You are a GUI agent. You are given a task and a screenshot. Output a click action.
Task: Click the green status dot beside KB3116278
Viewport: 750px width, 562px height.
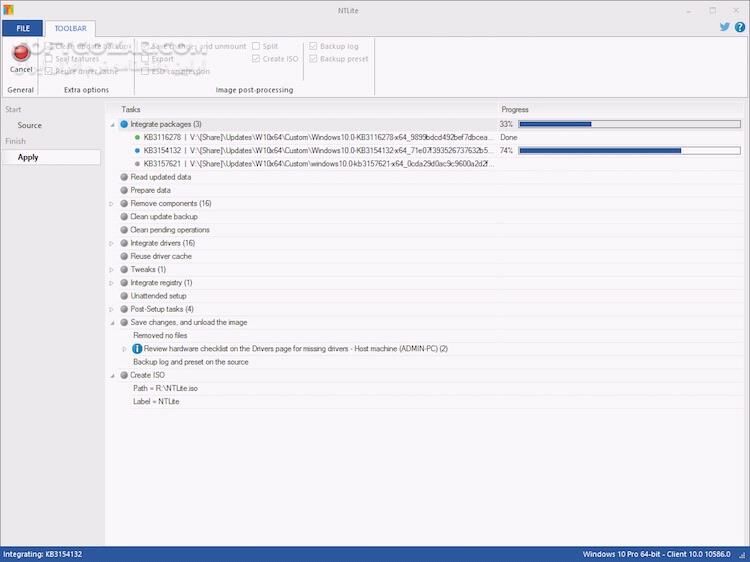click(x=137, y=137)
